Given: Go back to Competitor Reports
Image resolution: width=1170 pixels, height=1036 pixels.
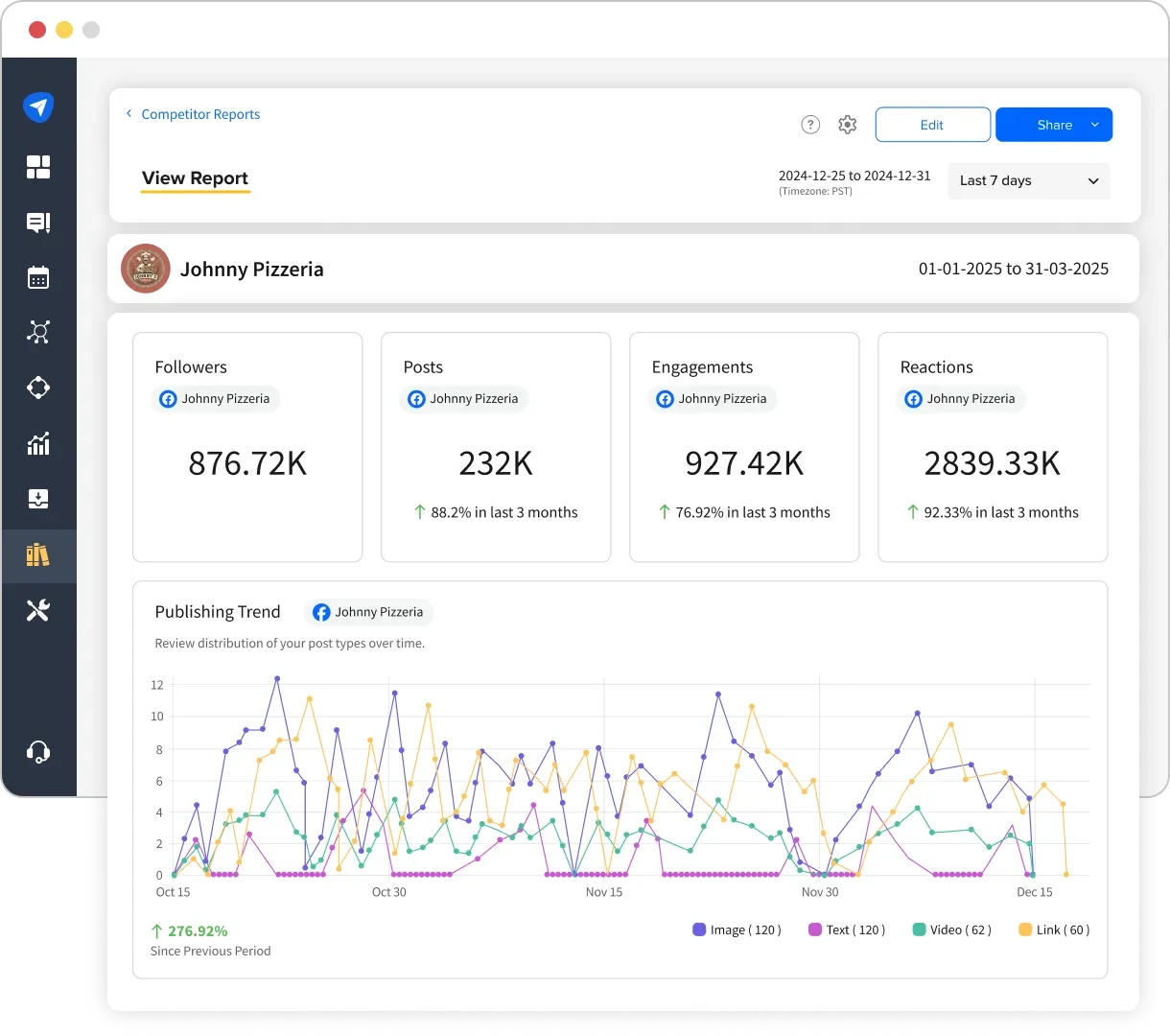Looking at the screenshot, I should pyautogui.click(x=200, y=114).
